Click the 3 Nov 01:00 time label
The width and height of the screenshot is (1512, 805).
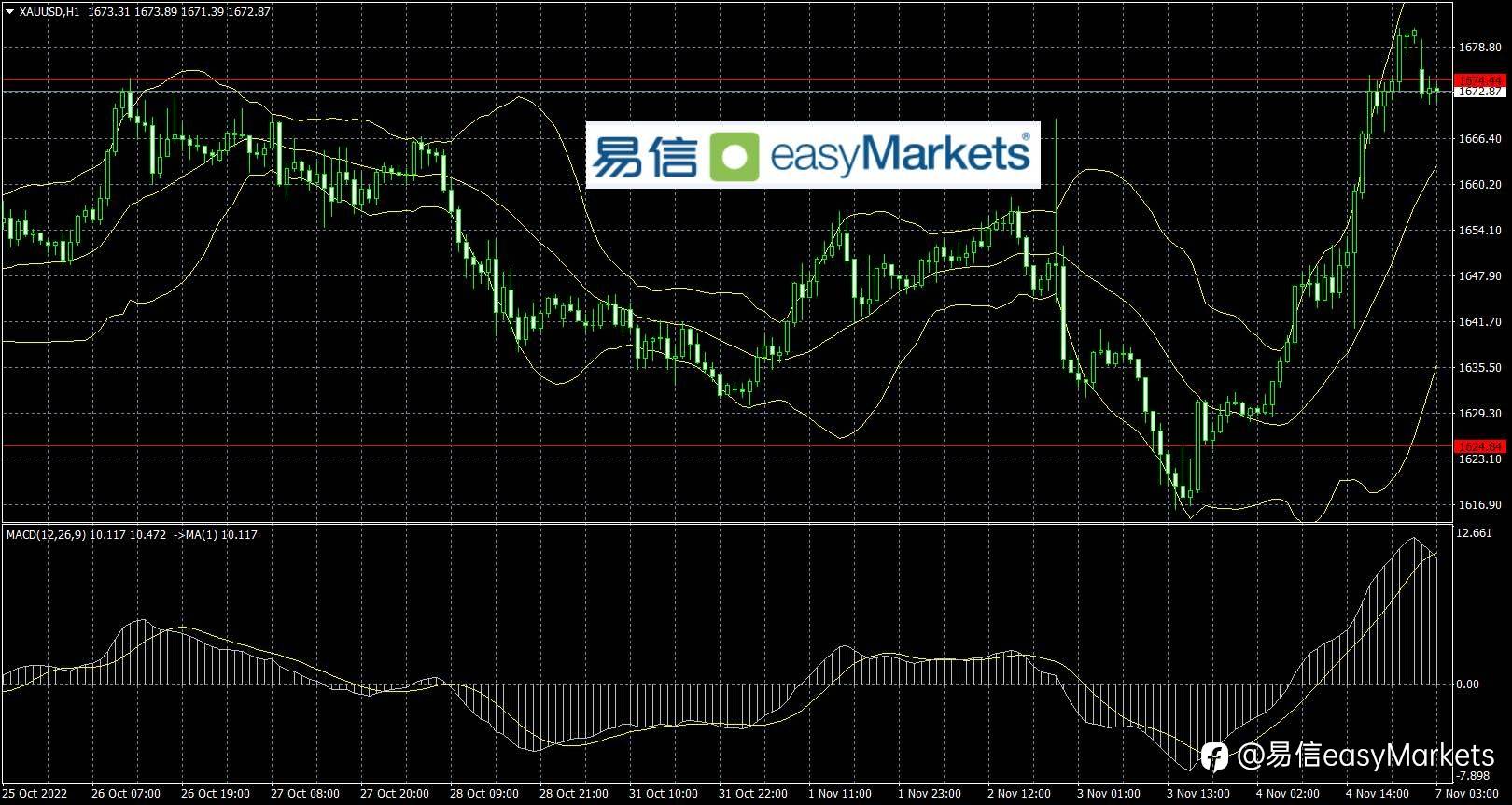pos(1109,794)
